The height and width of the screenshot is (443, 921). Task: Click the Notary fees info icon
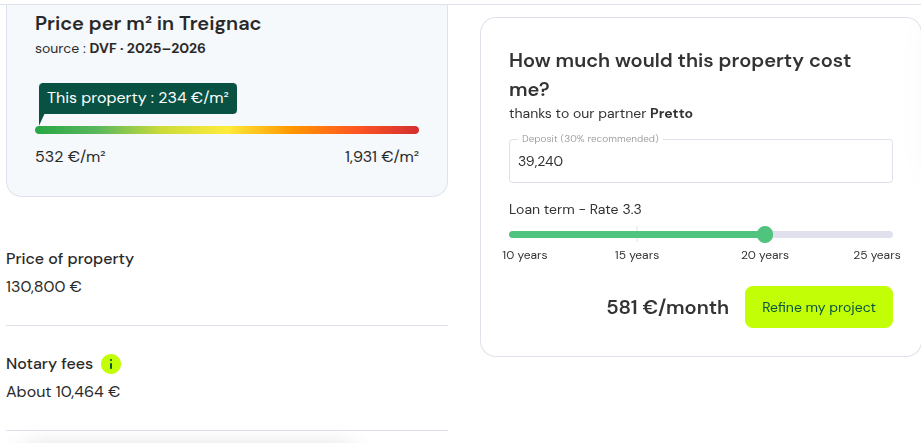pyautogui.click(x=110, y=364)
